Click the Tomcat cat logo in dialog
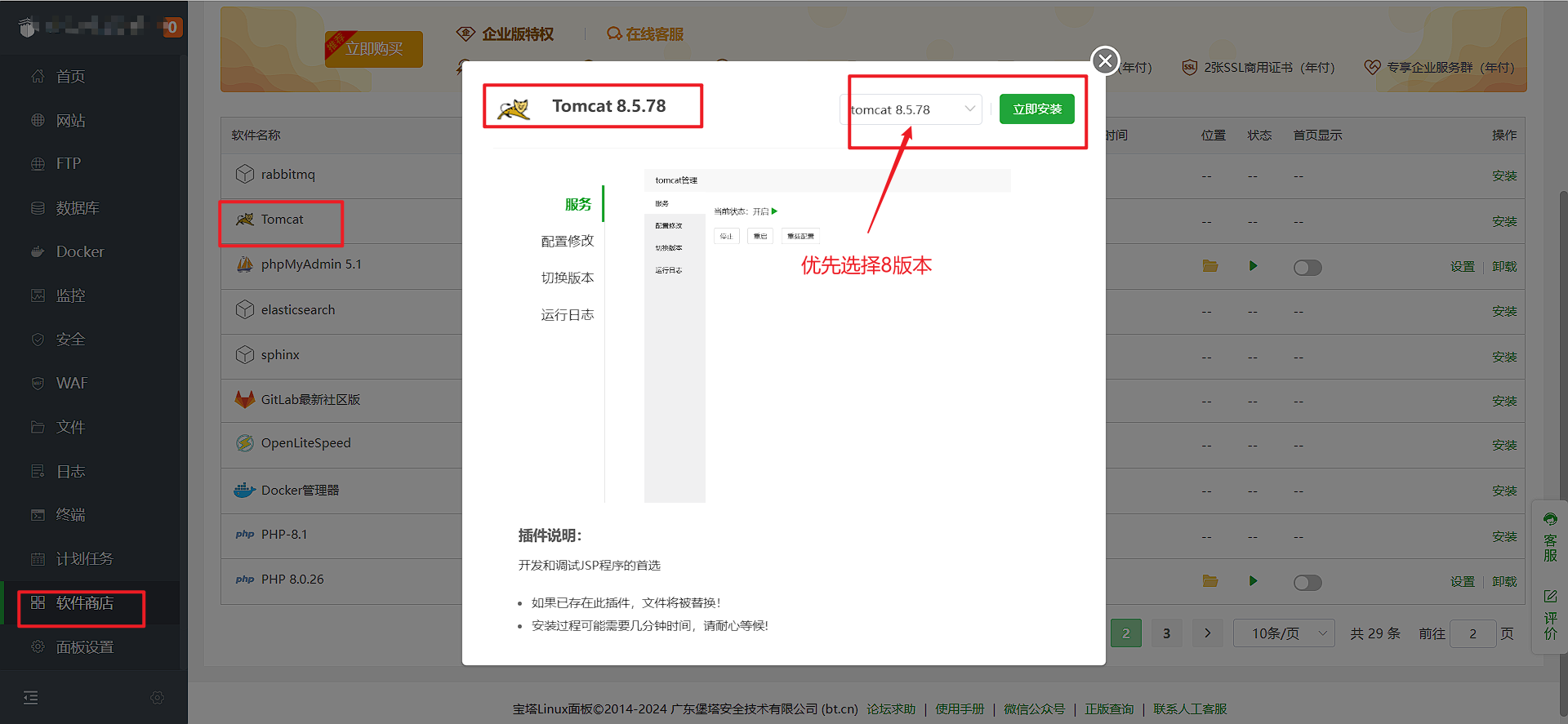1568x724 pixels. 514,108
